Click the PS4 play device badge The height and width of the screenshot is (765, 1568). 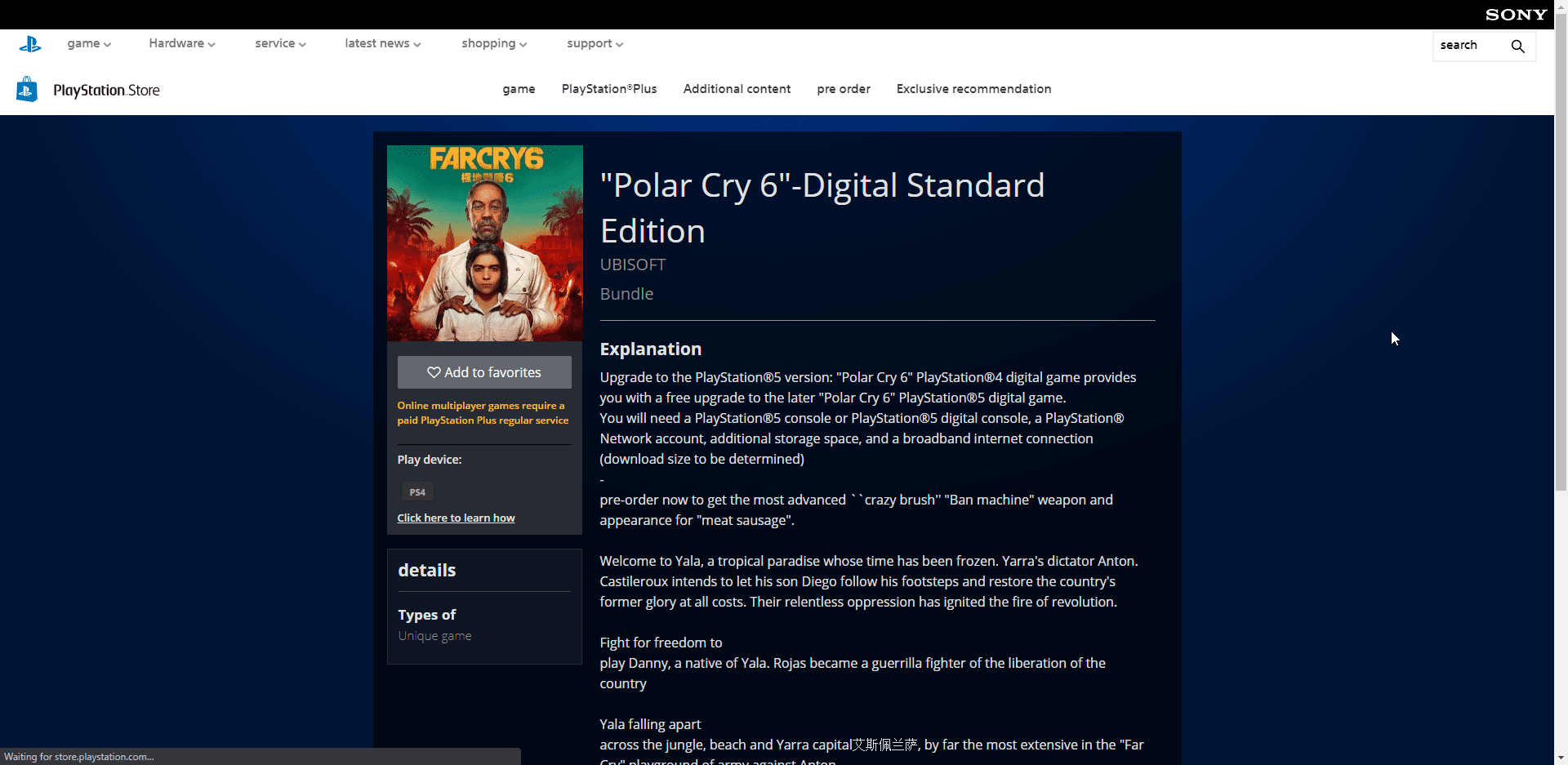tap(417, 491)
